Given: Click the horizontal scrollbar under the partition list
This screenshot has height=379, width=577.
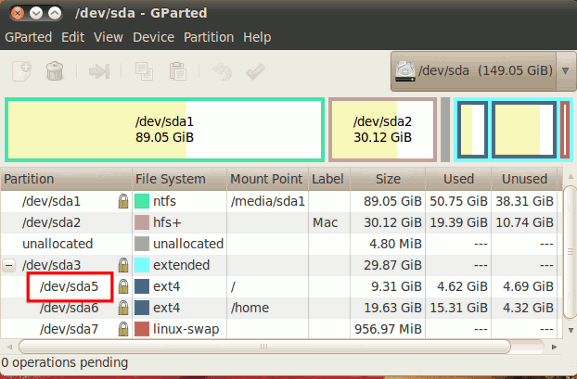Looking at the screenshot, I should (264, 347).
